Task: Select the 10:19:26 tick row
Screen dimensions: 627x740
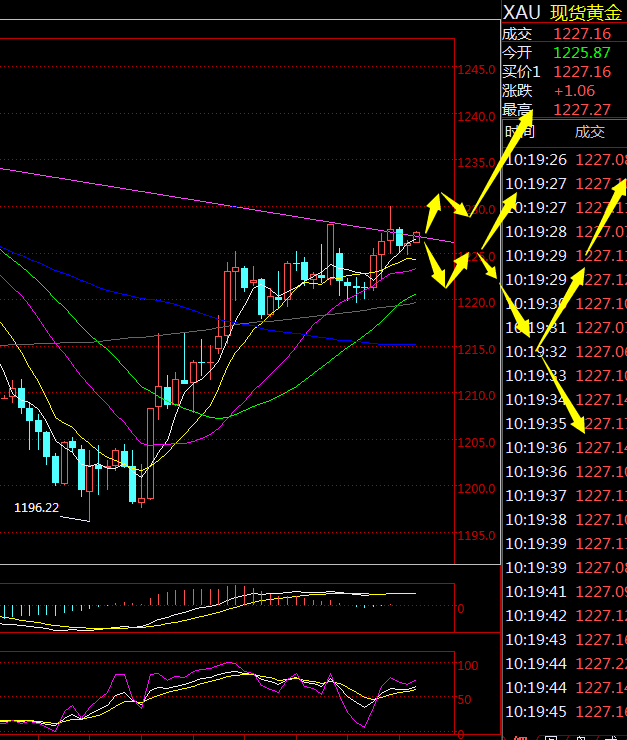Action: click(565, 160)
